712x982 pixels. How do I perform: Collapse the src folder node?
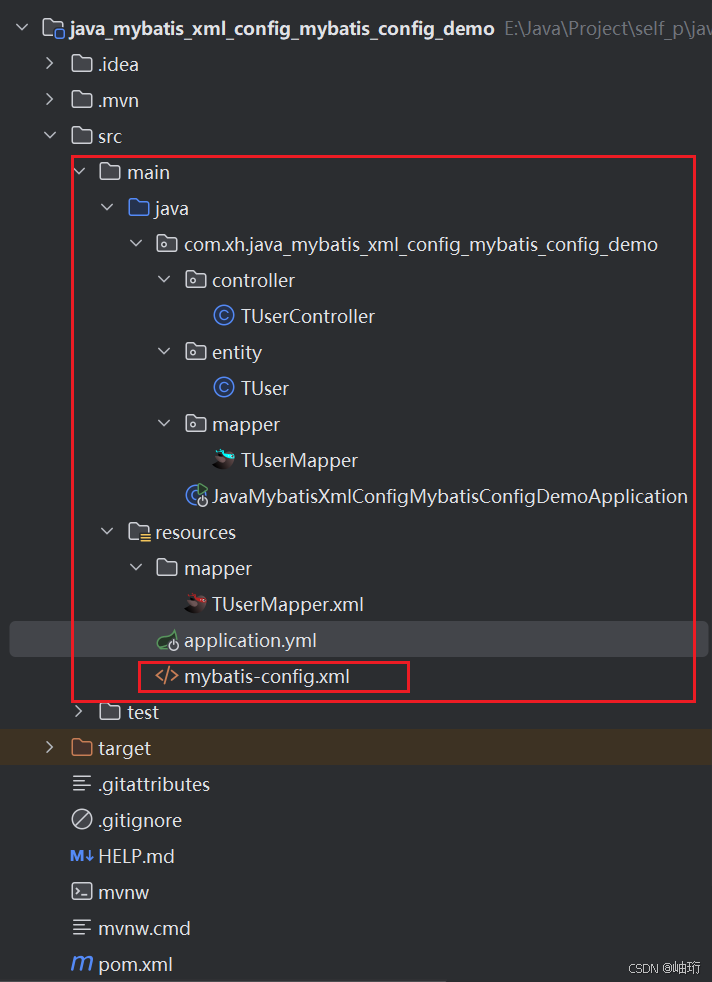(x=50, y=135)
